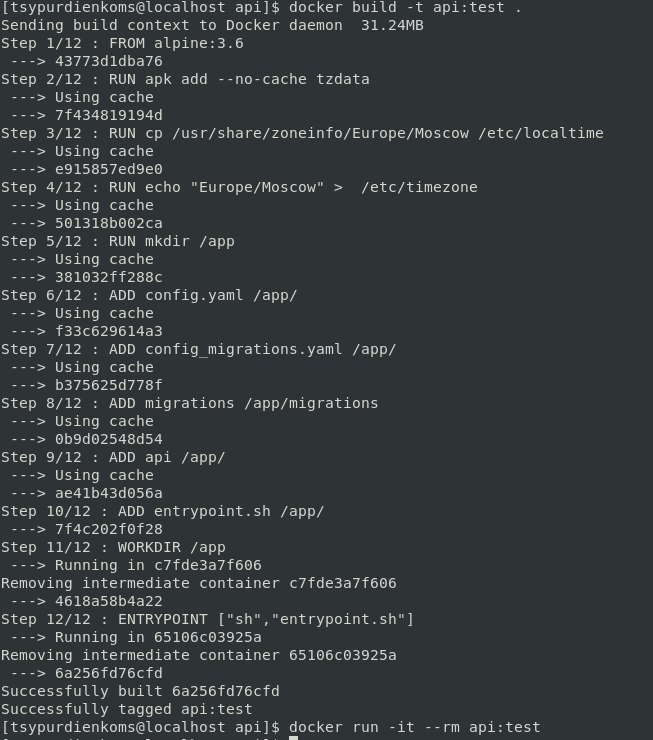Click config_migrations.yaml in Step 7

pos(243,350)
